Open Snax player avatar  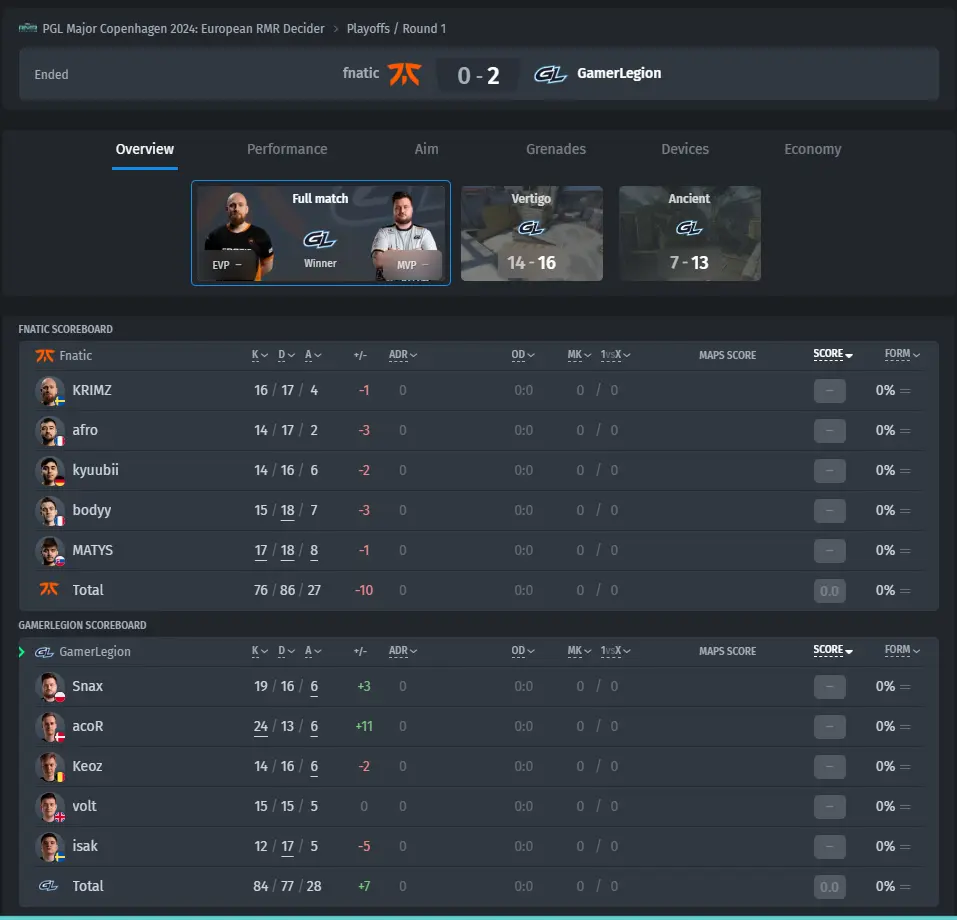point(49,687)
